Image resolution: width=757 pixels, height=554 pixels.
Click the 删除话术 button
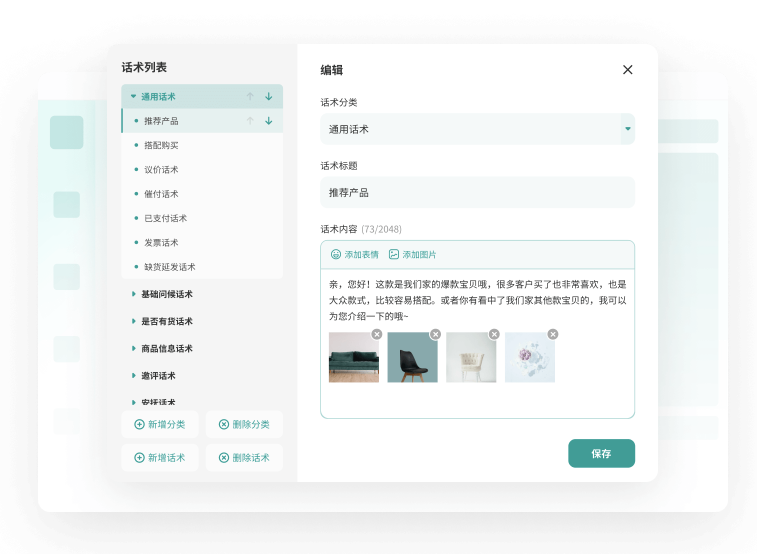tap(244, 457)
